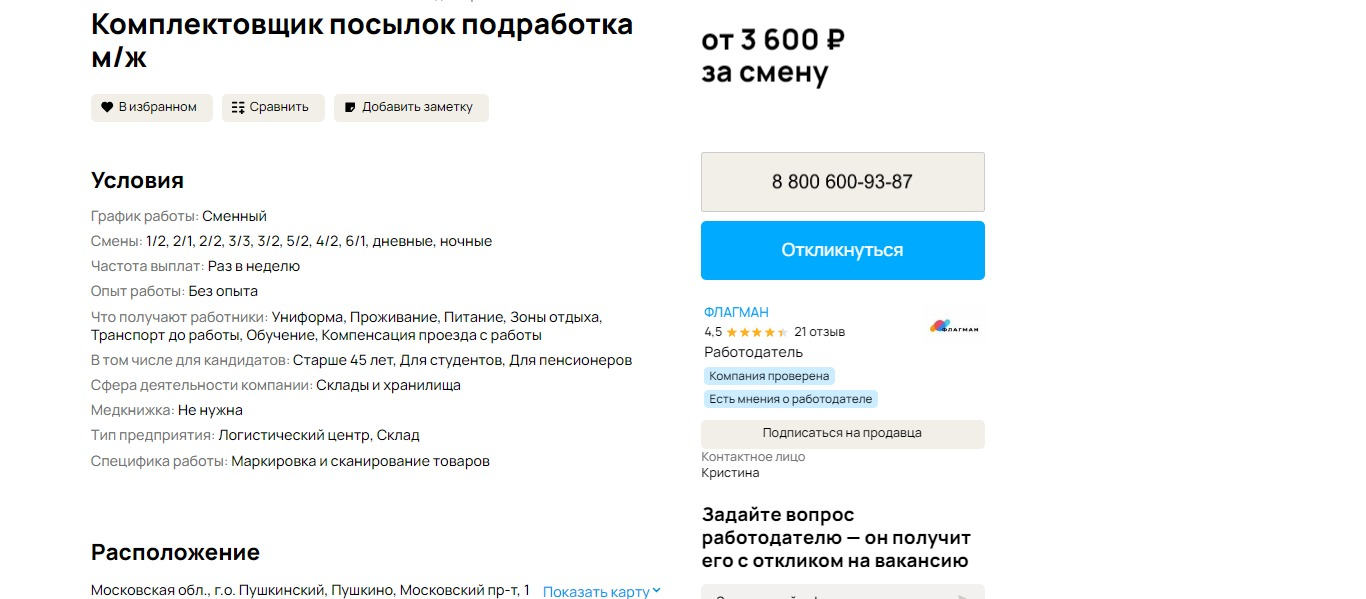Screen dimensions: 1366x599
Task: Click the Есть мнения о работодателе badge
Action: pyautogui.click(x=790, y=399)
